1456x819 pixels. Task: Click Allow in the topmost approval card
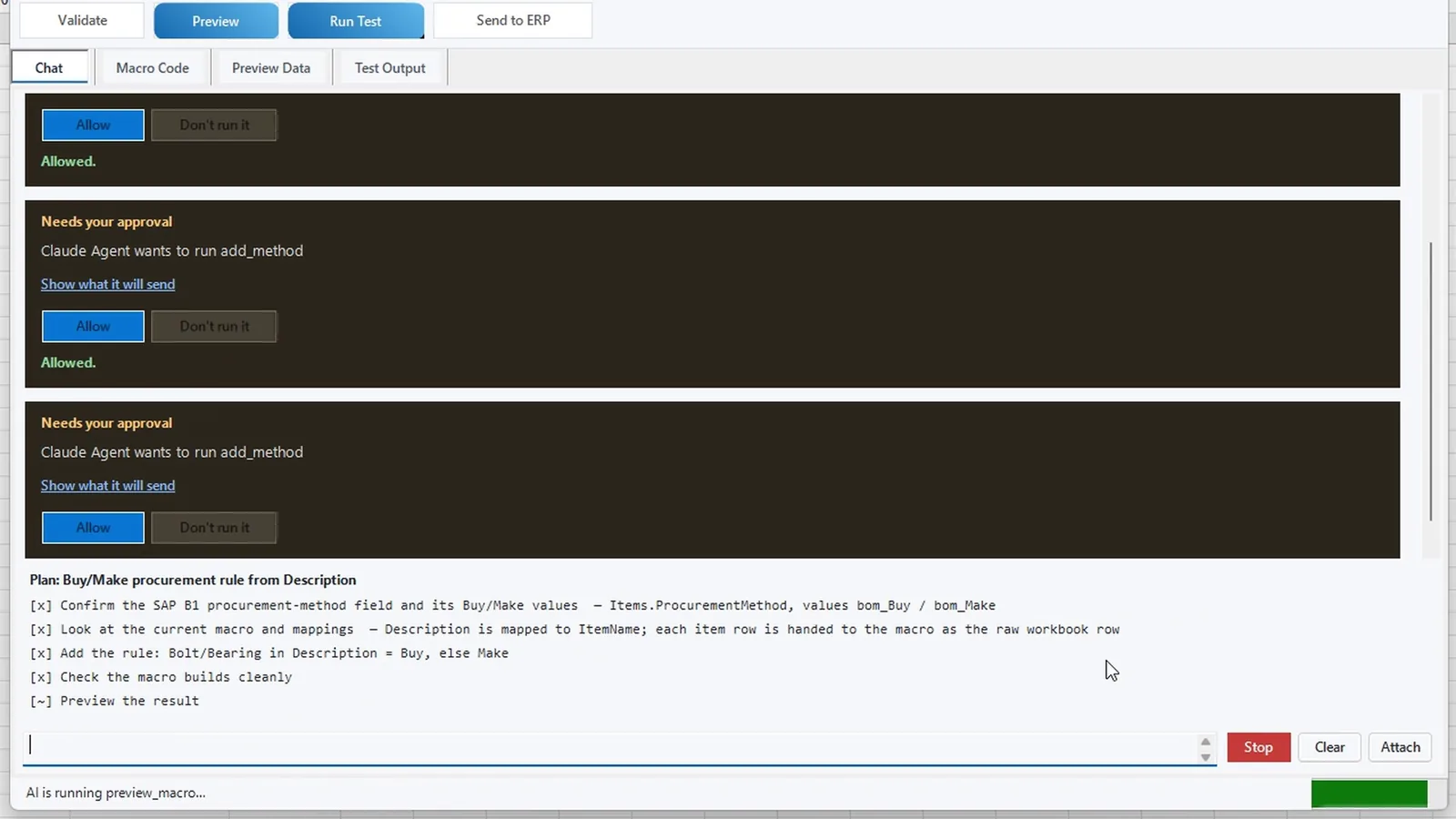tap(93, 125)
